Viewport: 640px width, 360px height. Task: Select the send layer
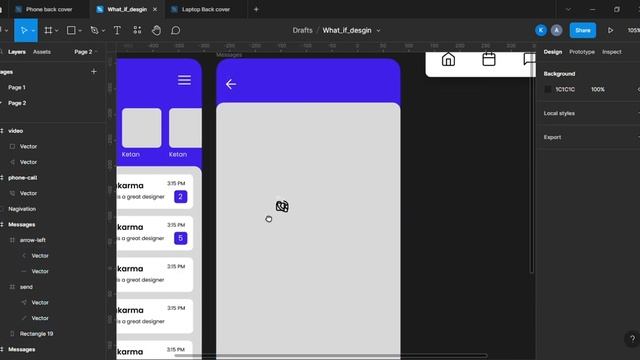26,287
